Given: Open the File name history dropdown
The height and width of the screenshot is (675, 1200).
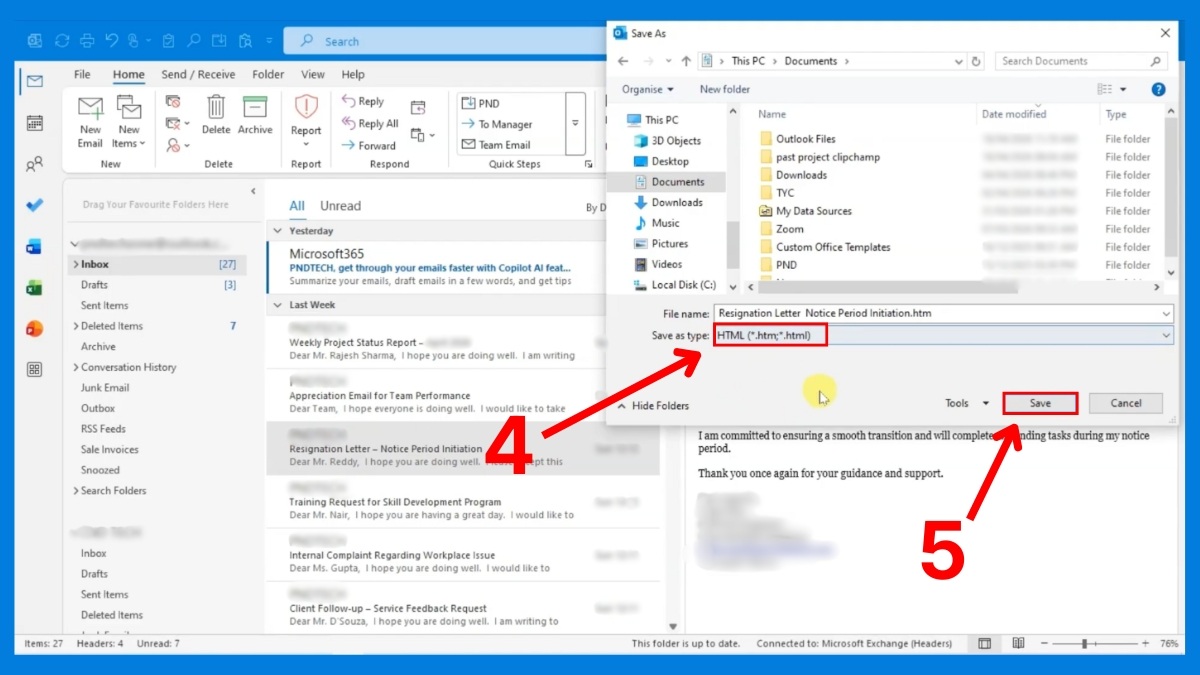Looking at the screenshot, I should coord(1166,314).
